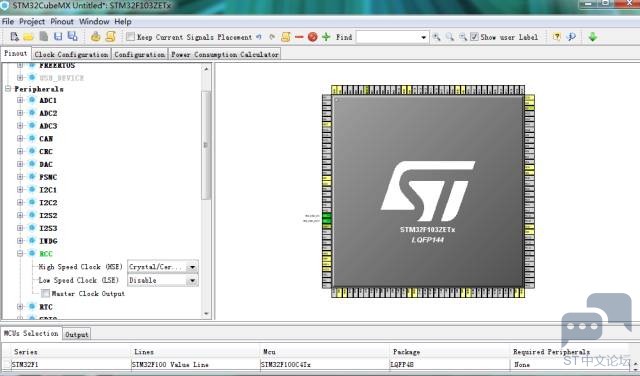Click the New Project toolbar icon
Screen dimensions: 640x376
[x=15, y=37]
